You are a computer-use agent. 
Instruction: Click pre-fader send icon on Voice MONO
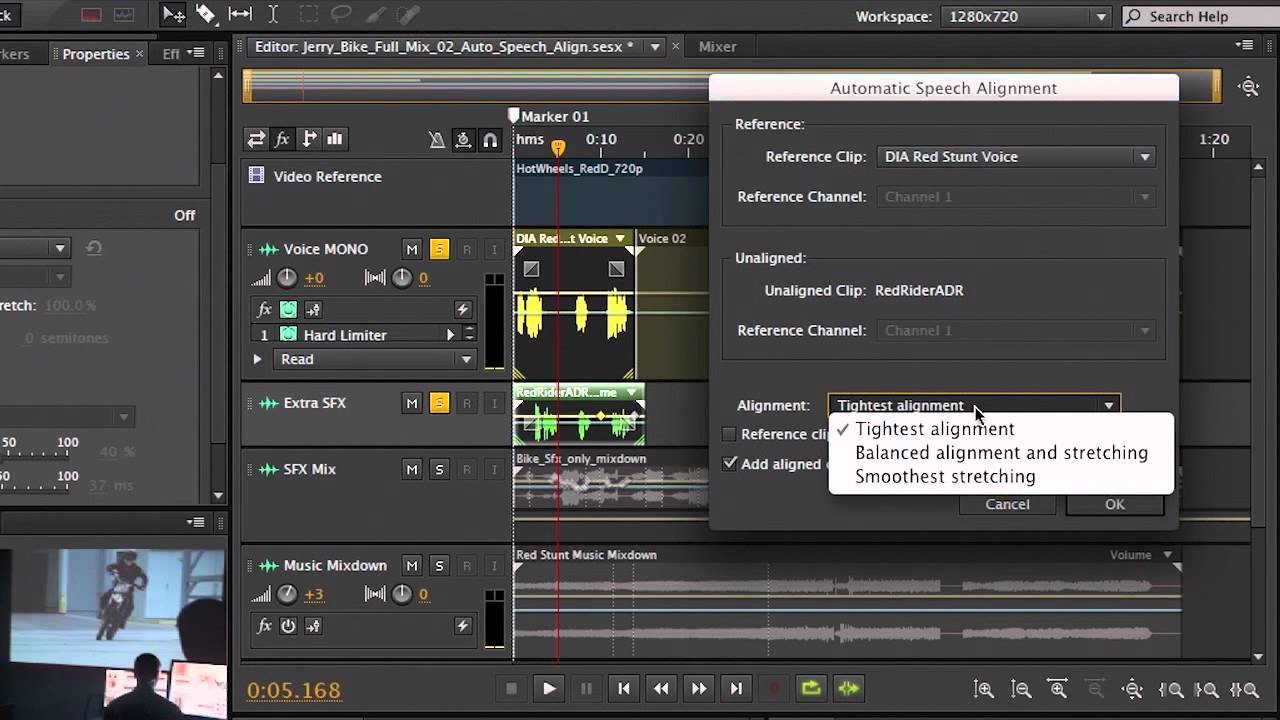[313, 309]
